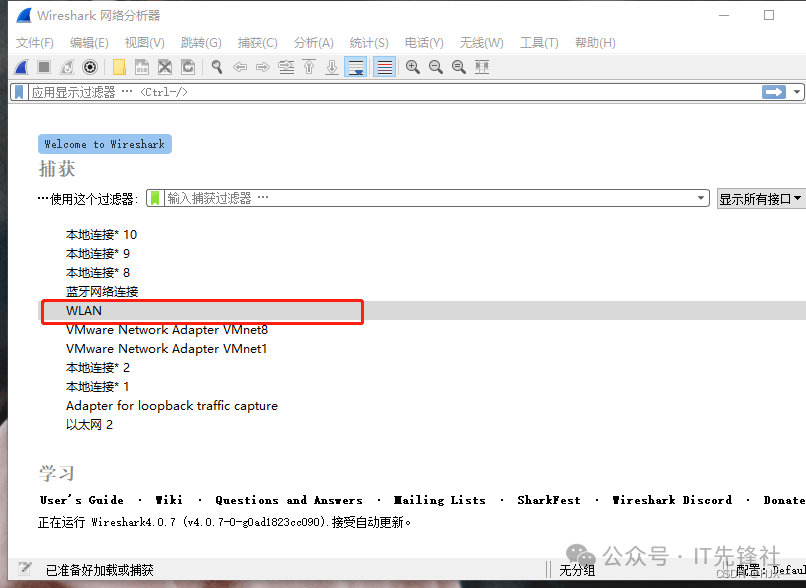Start capturing packets with shark fin icon
This screenshot has height=588, width=806.
pyautogui.click(x=21, y=67)
